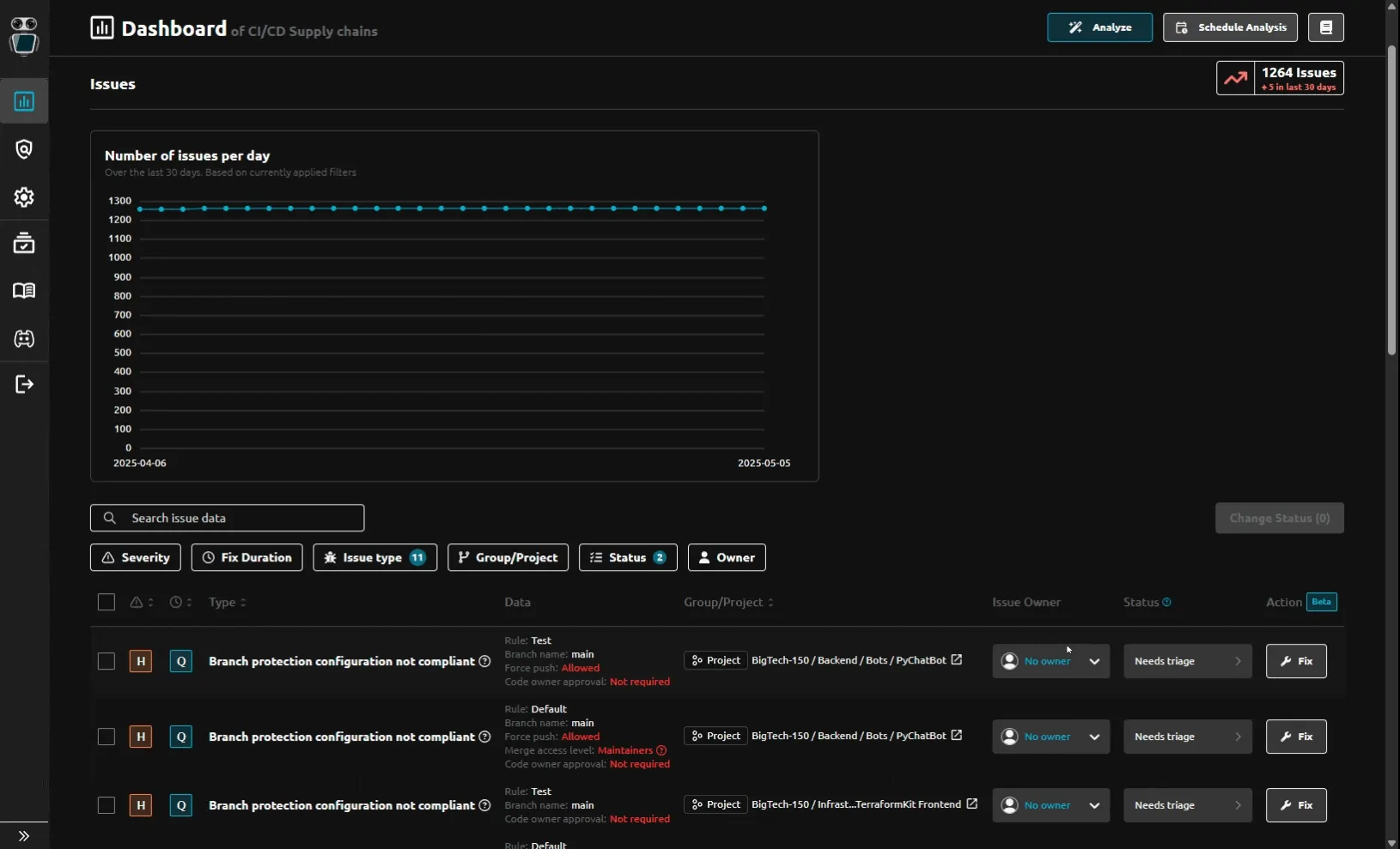Sign out using the logout icon
1400x849 pixels.
pyautogui.click(x=23, y=384)
